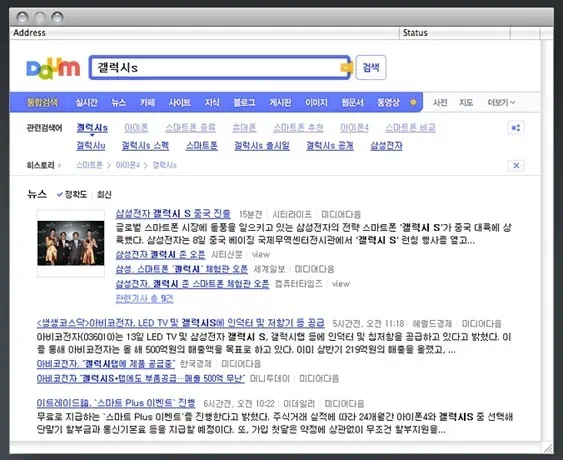This screenshot has width=563, height=460.
Task: Click related search 갤럭시s 출시일
Action: pyautogui.click(x=262, y=146)
